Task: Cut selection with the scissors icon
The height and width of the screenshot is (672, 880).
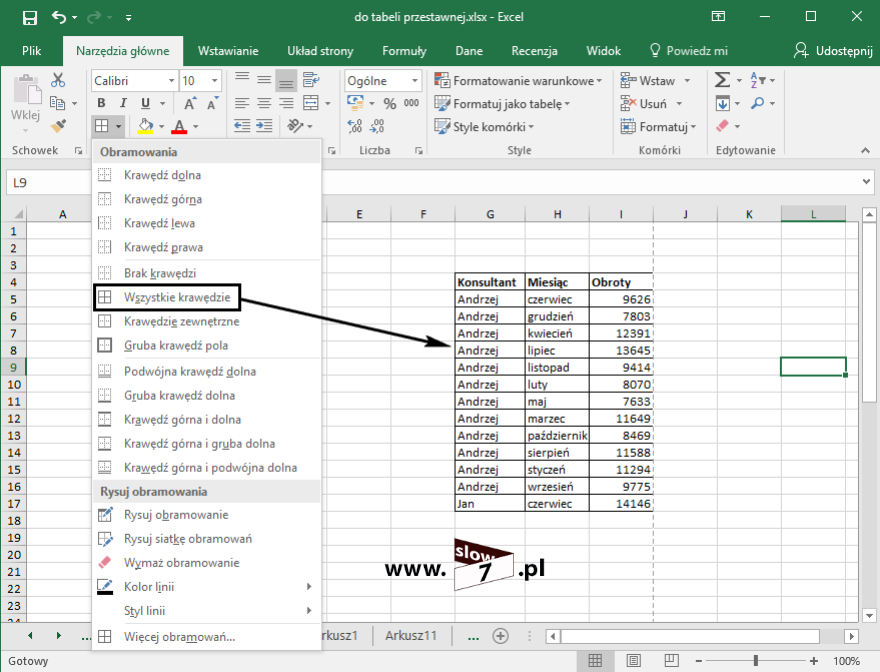Action: click(x=58, y=80)
